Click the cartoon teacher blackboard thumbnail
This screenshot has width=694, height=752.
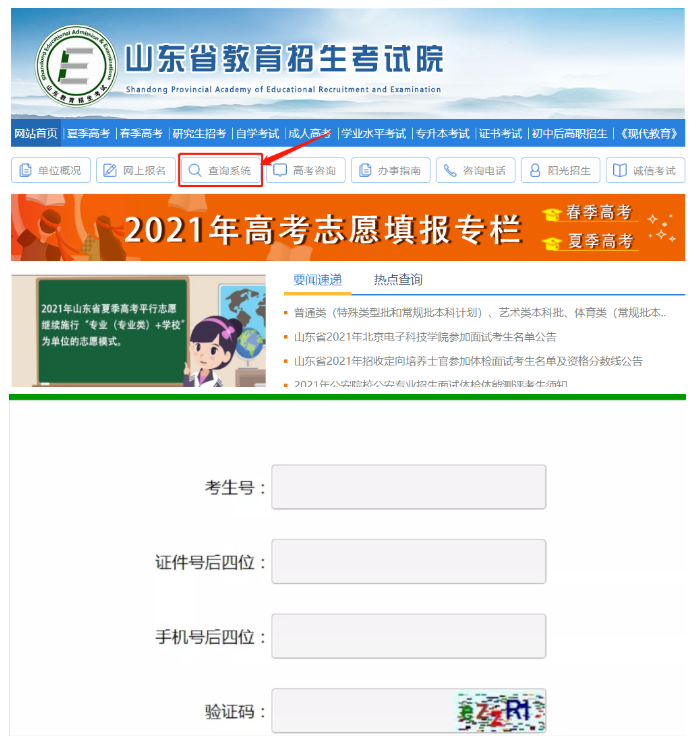click(x=139, y=330)
